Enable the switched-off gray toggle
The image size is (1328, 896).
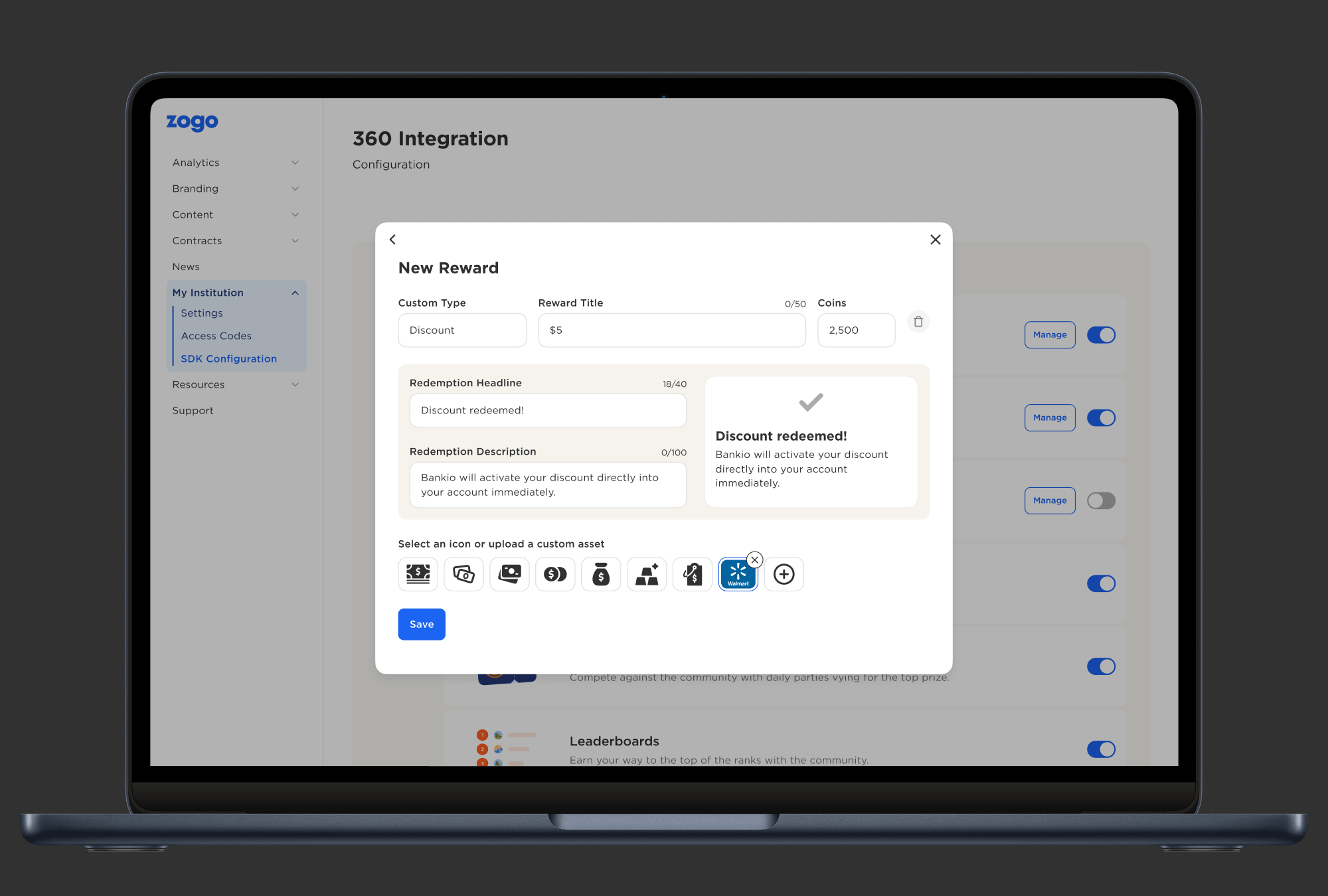(1101, 500)
